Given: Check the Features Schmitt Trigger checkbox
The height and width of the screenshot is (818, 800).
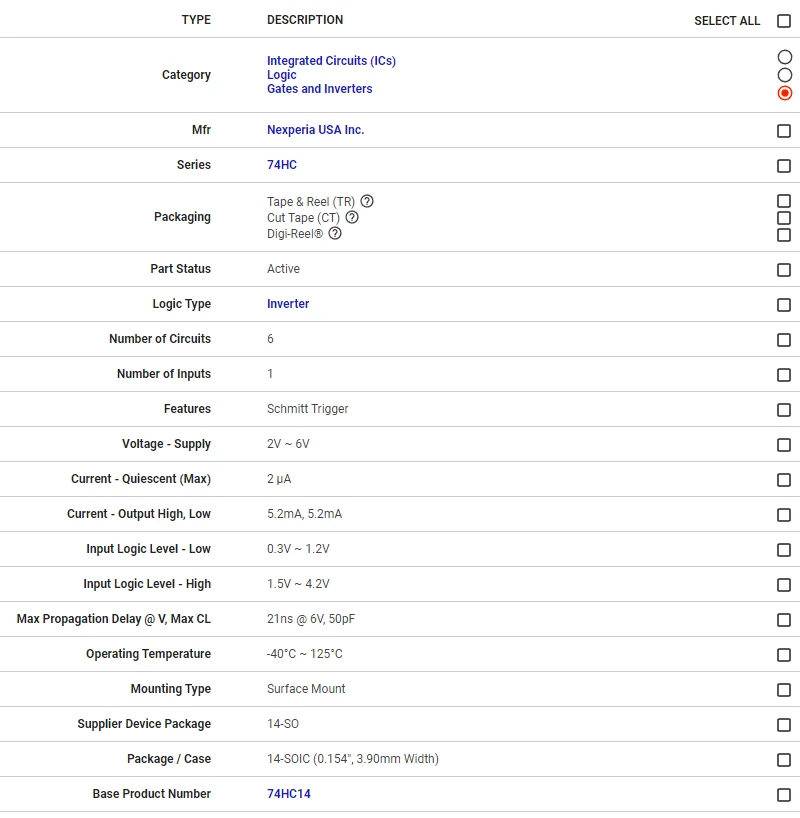Looking at the screenshot, I should click(784, 410).
